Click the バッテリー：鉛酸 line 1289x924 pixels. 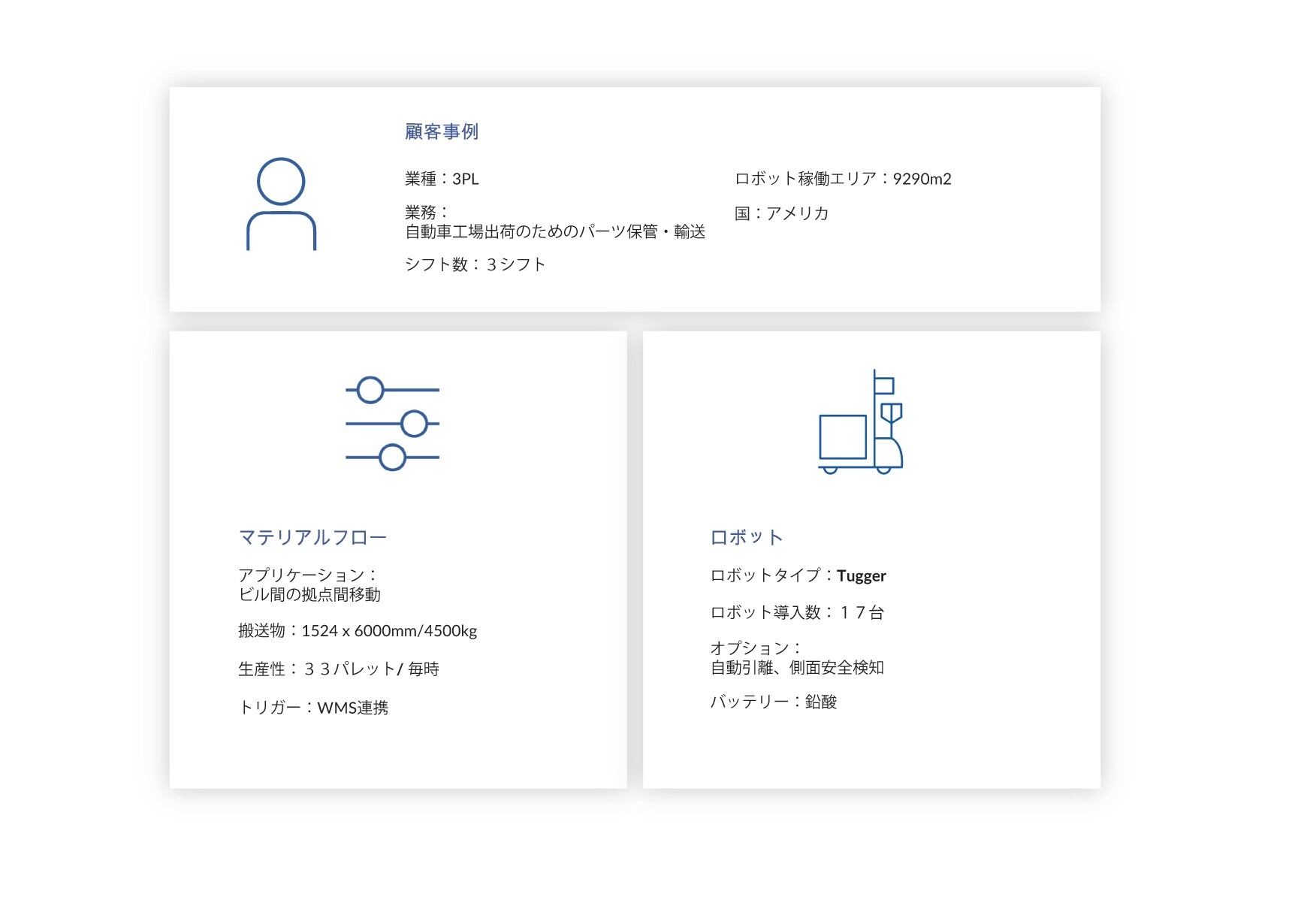click(x=773, y=702)
